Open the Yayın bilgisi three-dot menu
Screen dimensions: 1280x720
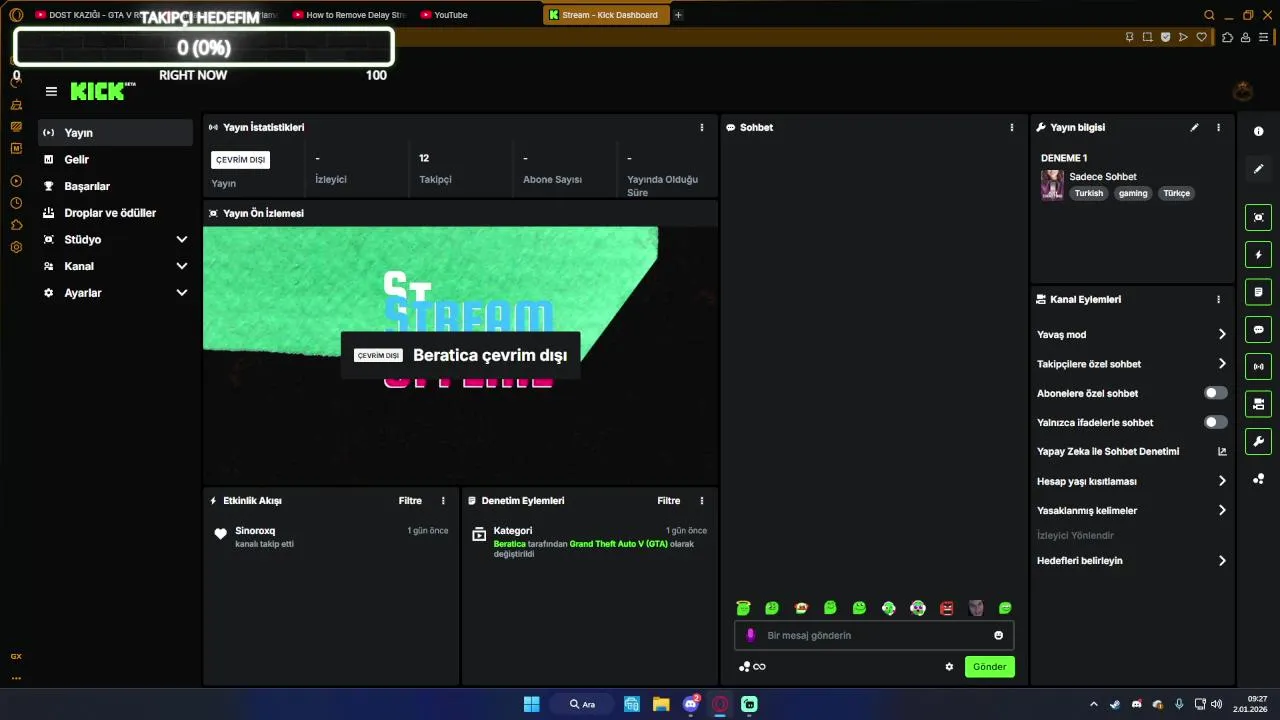tap(1218, 127)
